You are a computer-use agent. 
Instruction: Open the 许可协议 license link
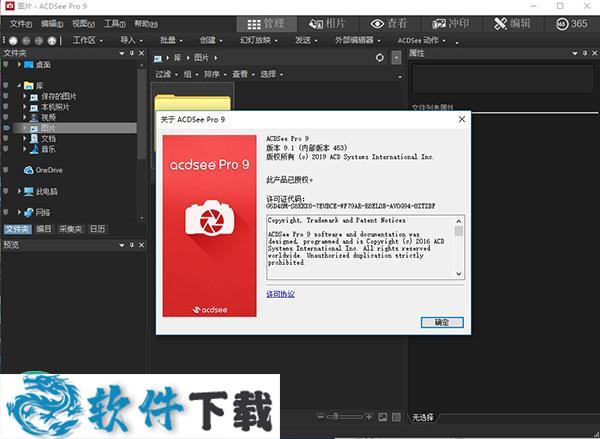280,294
